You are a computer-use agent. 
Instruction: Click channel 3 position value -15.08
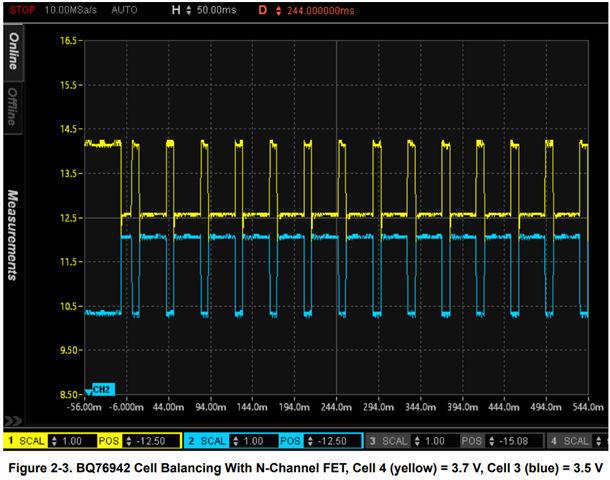(514, 441)
